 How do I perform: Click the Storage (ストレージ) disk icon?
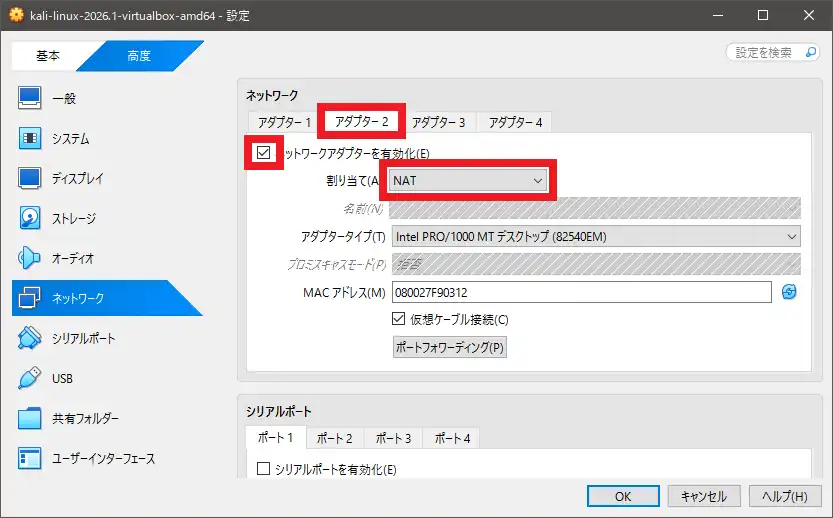tap(29, 218)
